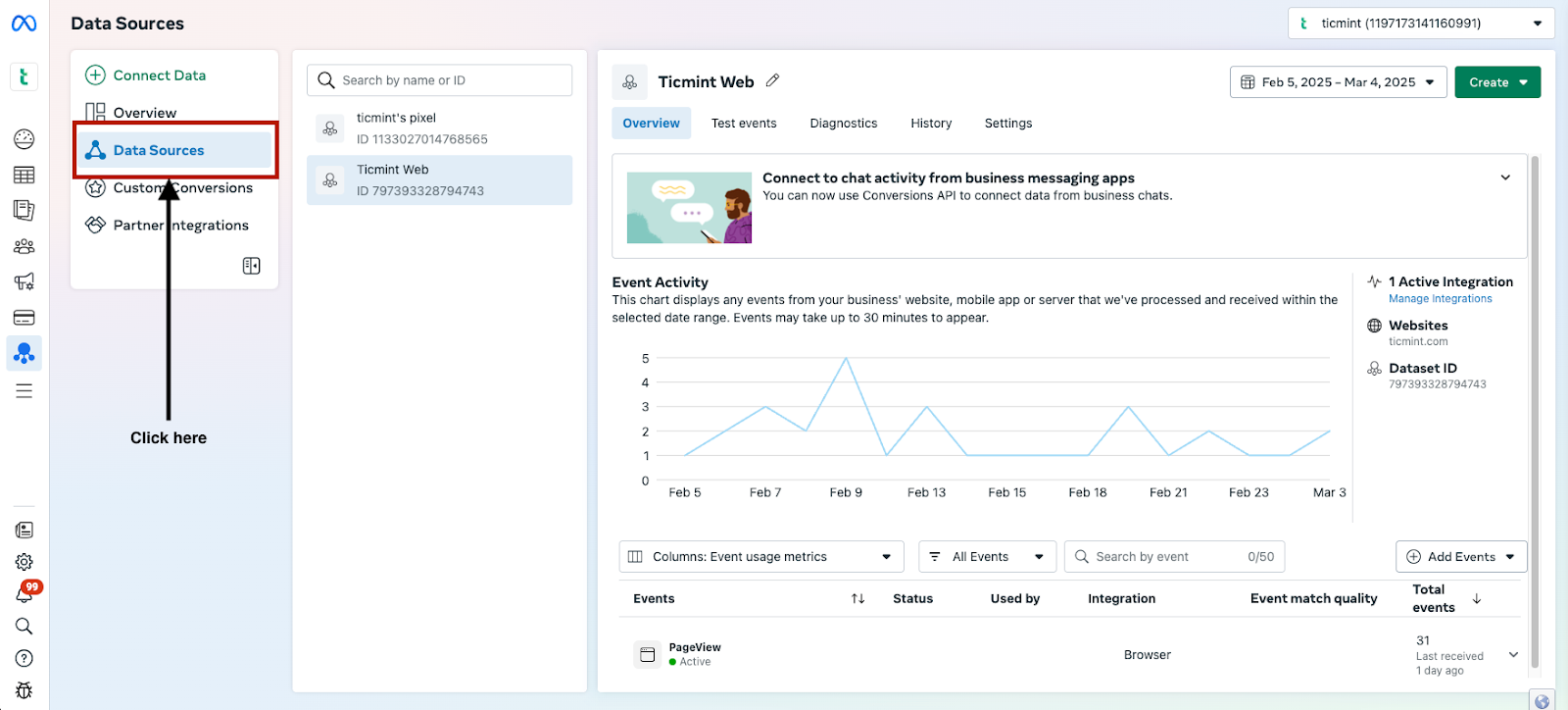Focus the Search by name or ID field
This screenshot has height=710, width=1568.
439,80
